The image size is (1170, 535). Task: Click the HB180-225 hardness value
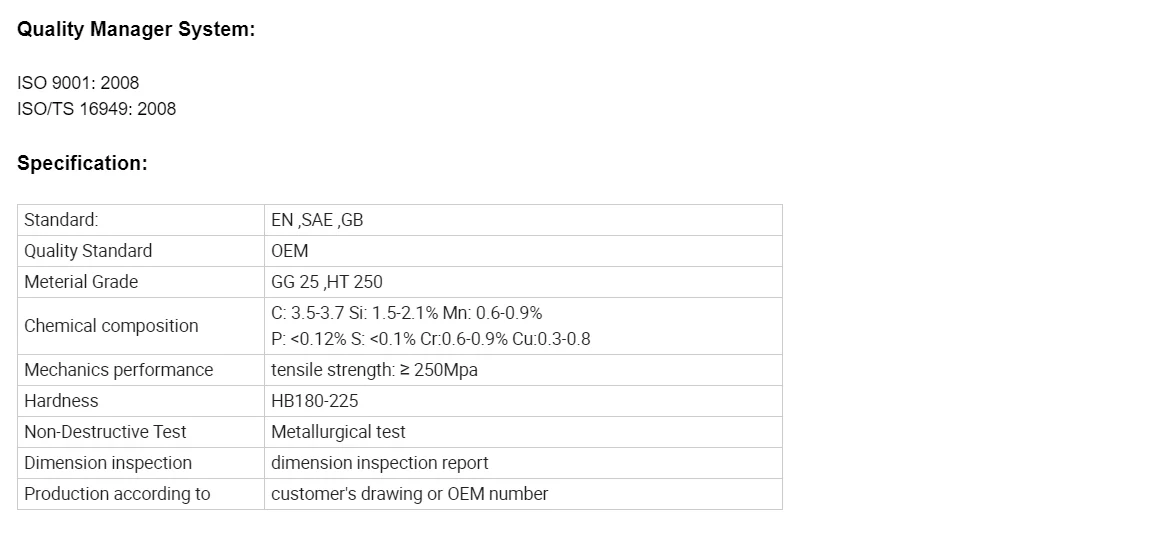pyautogui.click(x=315, y=401)
